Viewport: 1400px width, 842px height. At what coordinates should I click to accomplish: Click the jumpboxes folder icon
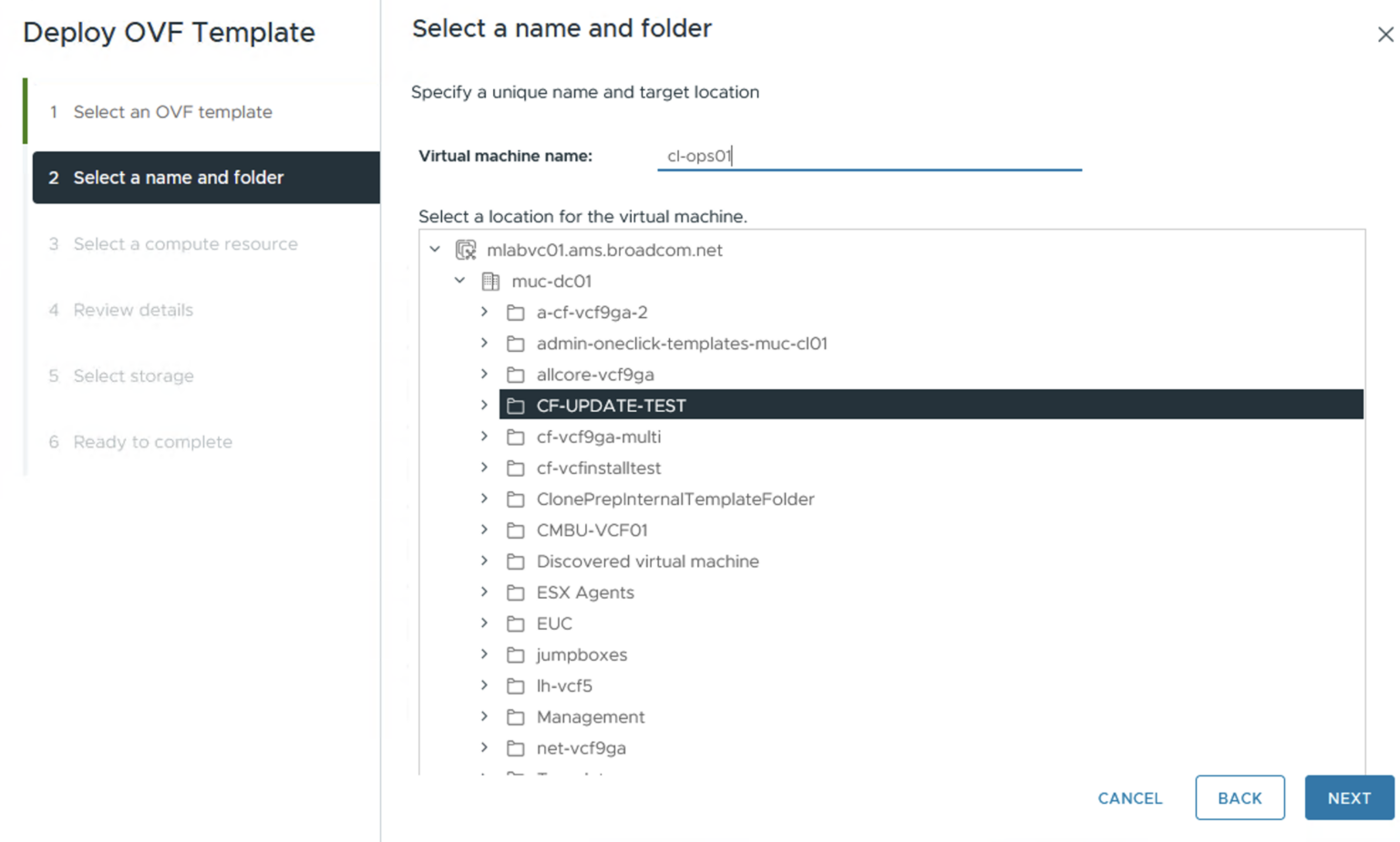(x=516, y=654)
